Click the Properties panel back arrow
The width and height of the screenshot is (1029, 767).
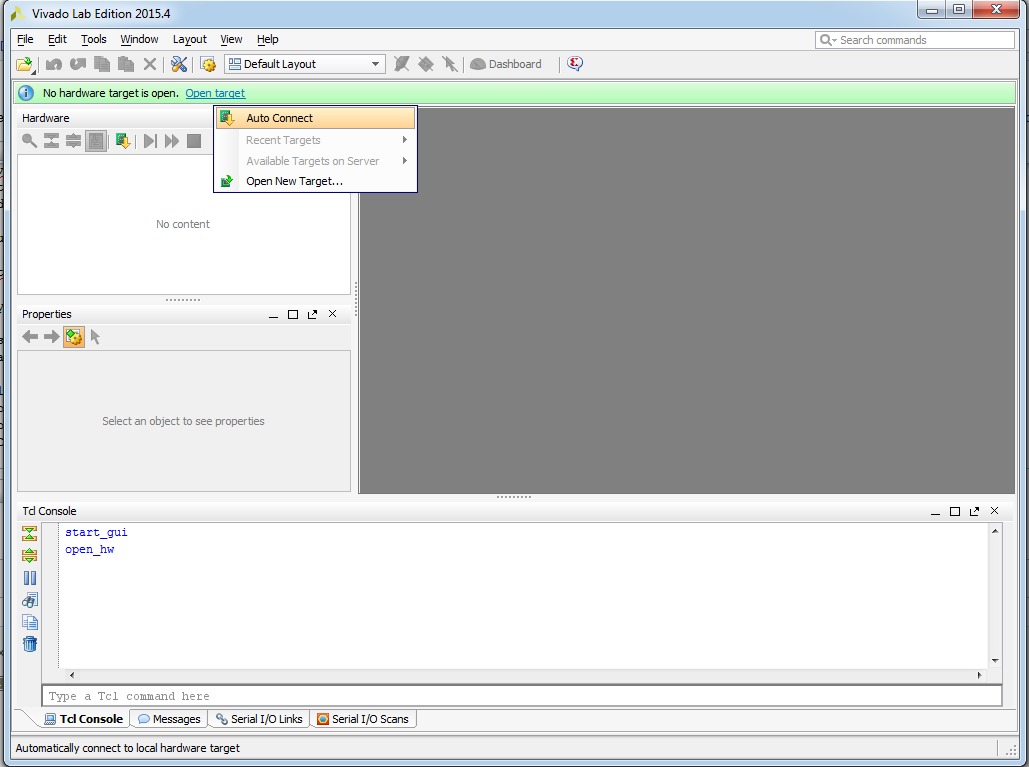30,337
